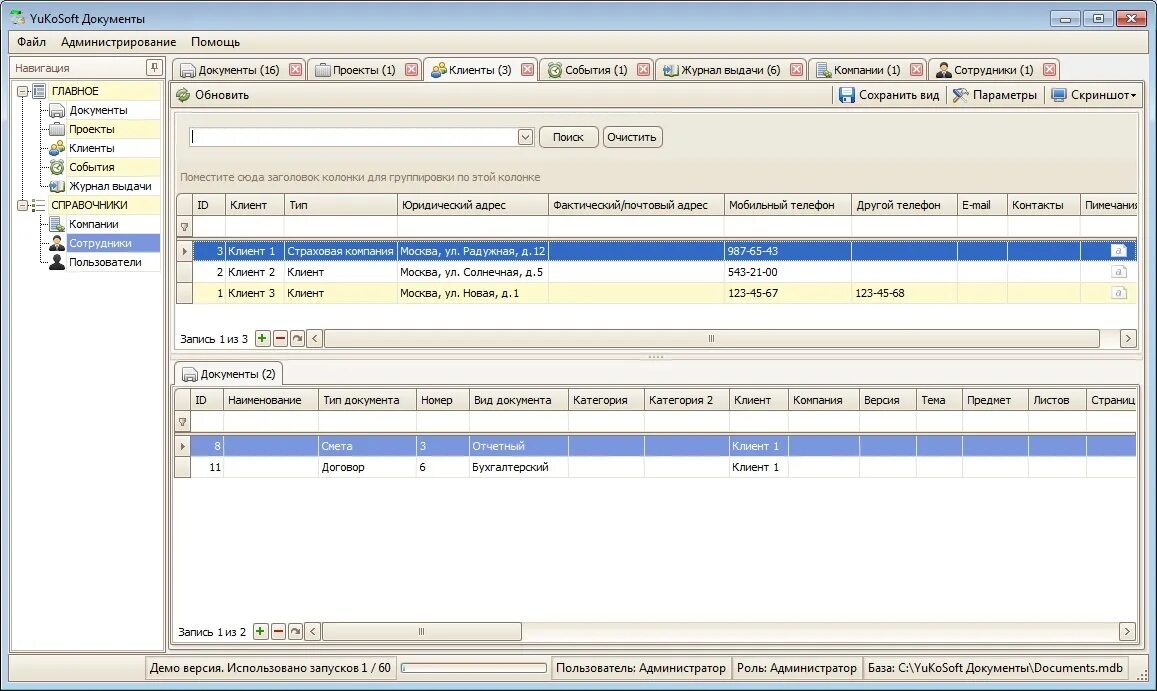The height and width of the screenshot is (691, 1157).
Task: Close the Документы (16) tab
Action: click(295, 70)
